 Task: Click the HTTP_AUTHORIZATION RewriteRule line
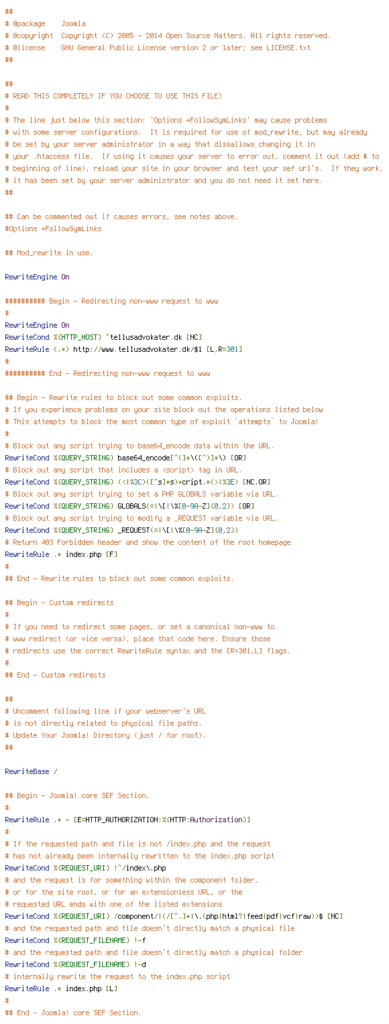click(127, 820)
